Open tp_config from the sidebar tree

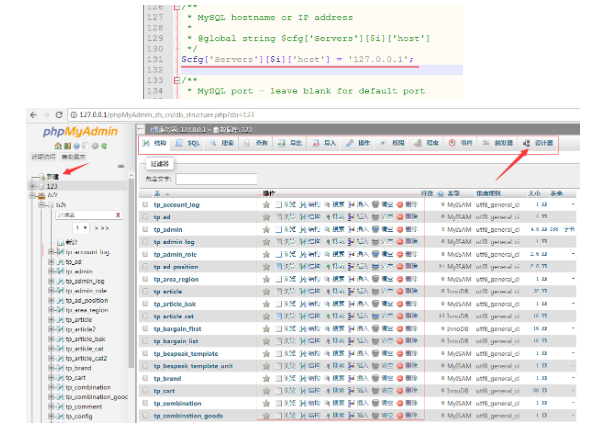(x=77, y=416)
